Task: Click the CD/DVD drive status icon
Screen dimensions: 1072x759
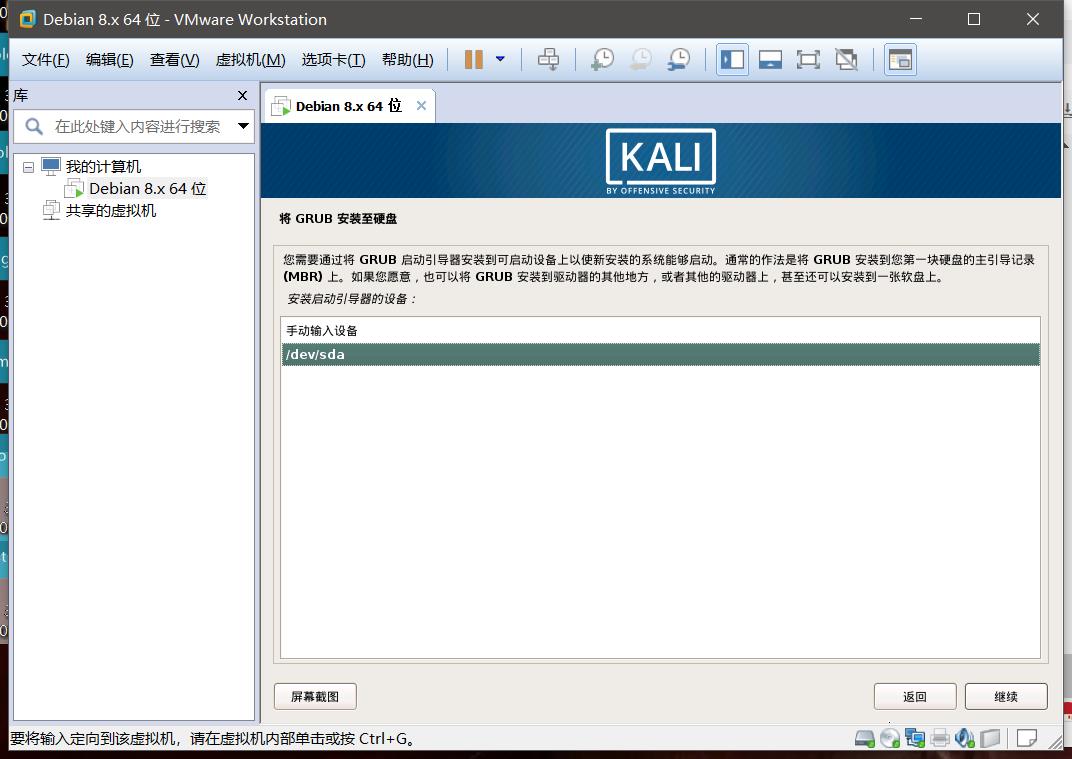Action: coord(890,738)
